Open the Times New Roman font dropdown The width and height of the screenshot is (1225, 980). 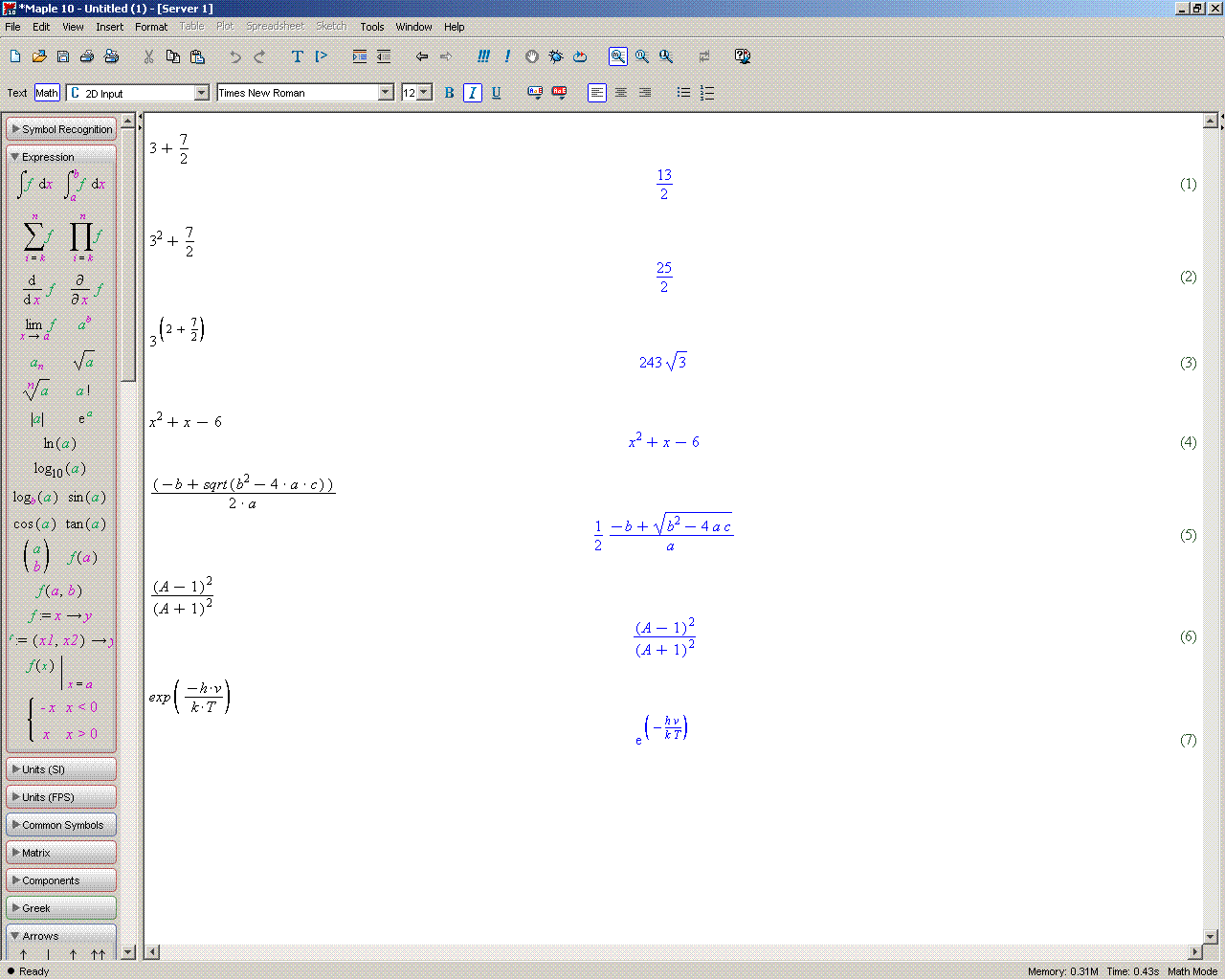[386, 93]
